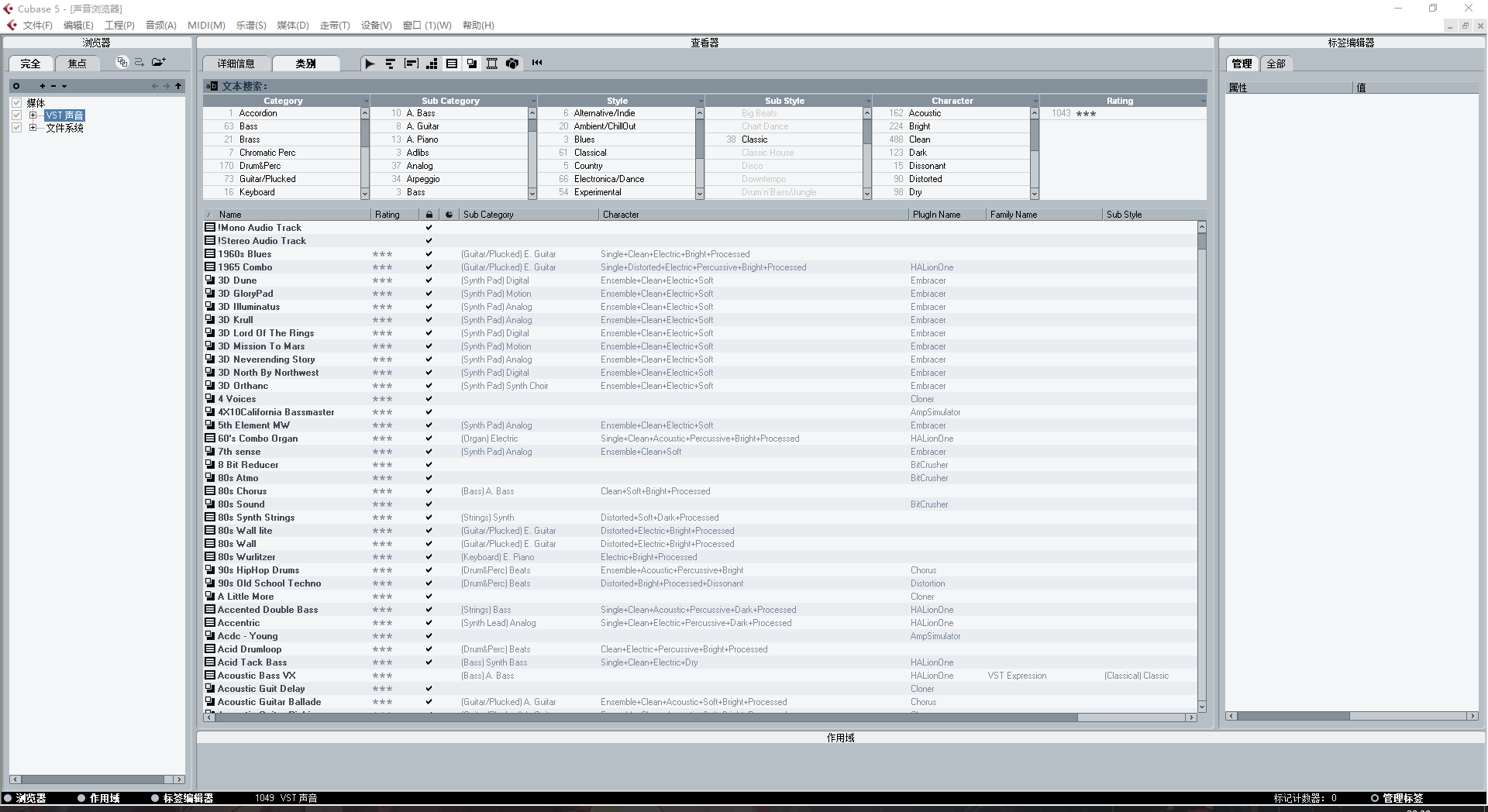Toggle checkmark for !Mono Audio Track row
The image size is (1488, 812).
point(429,228)
